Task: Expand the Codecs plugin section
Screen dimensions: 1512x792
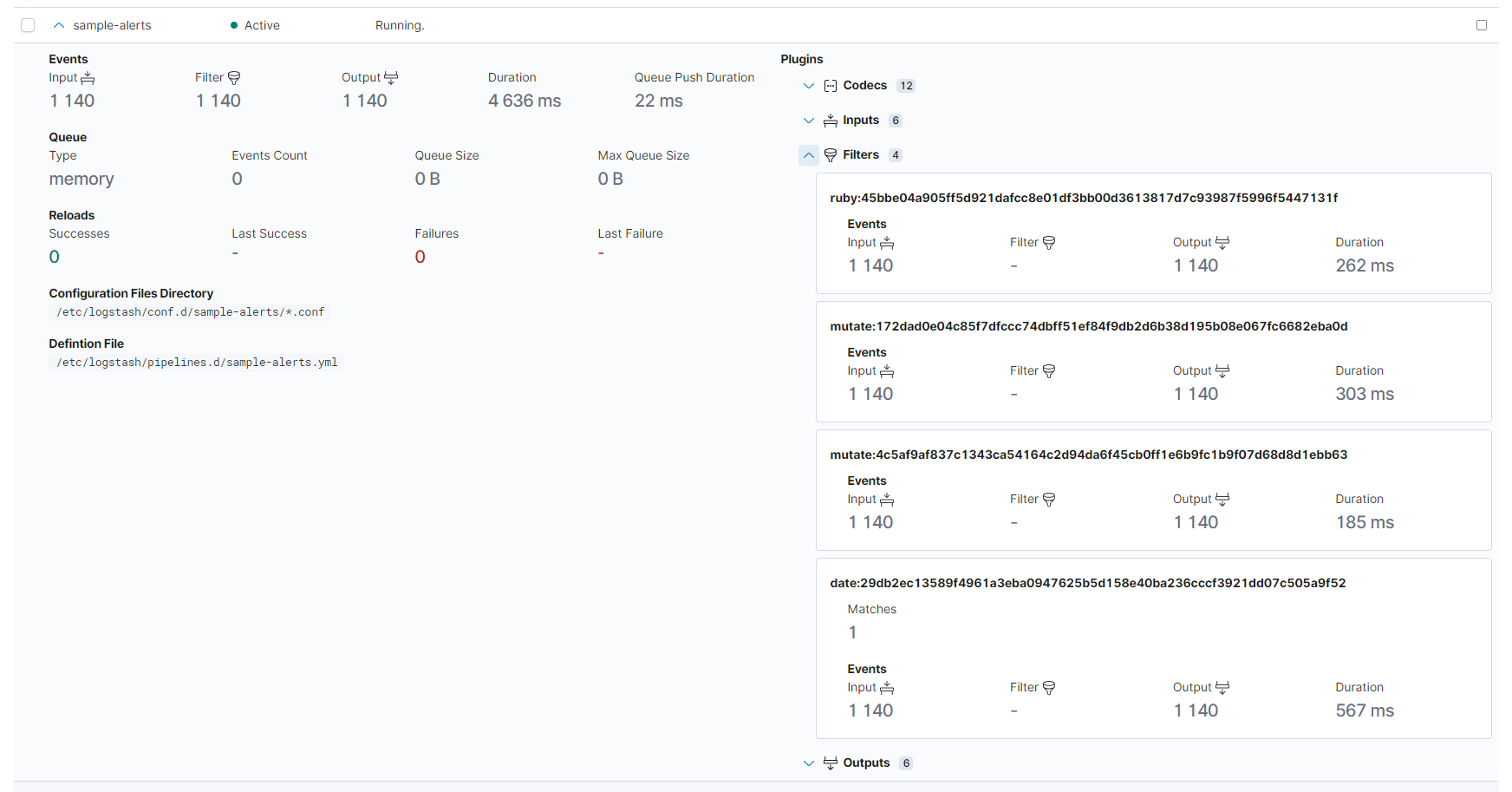Action: [x=809, y=86]
